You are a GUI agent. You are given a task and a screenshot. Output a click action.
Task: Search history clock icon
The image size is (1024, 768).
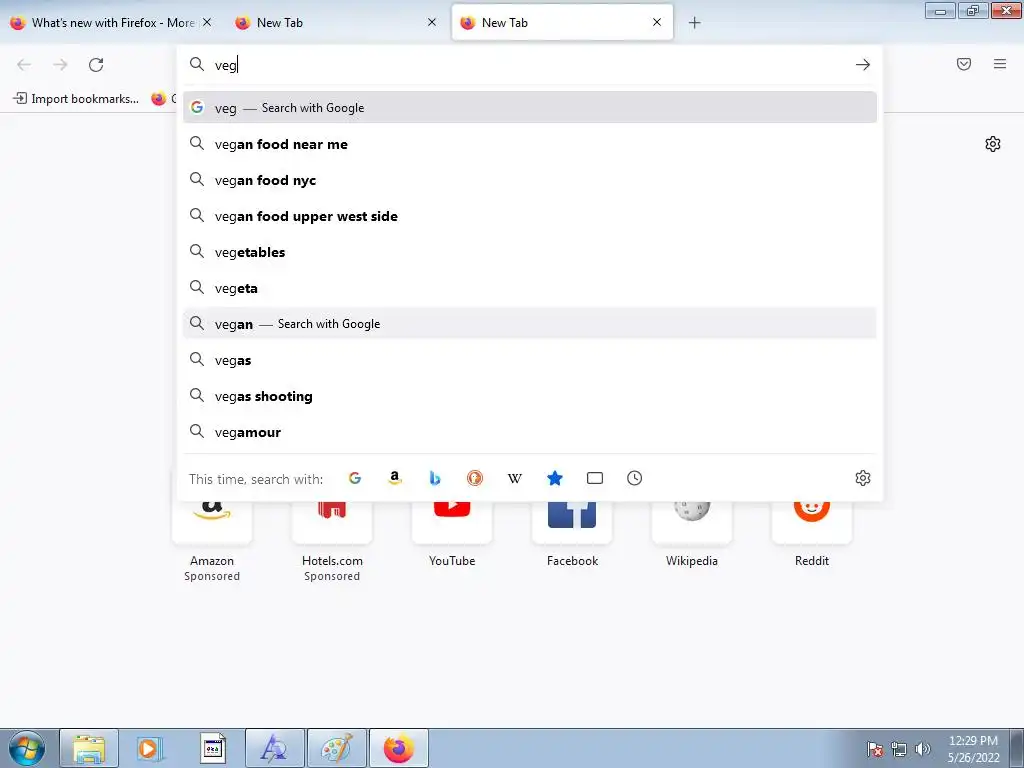click(634, 478)
